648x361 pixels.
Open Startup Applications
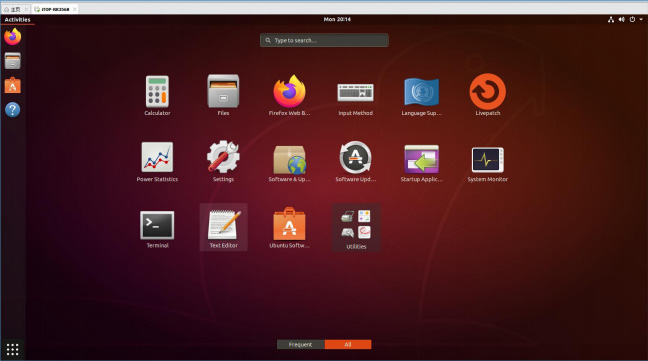pyautogui.click(x=422, y=162)
